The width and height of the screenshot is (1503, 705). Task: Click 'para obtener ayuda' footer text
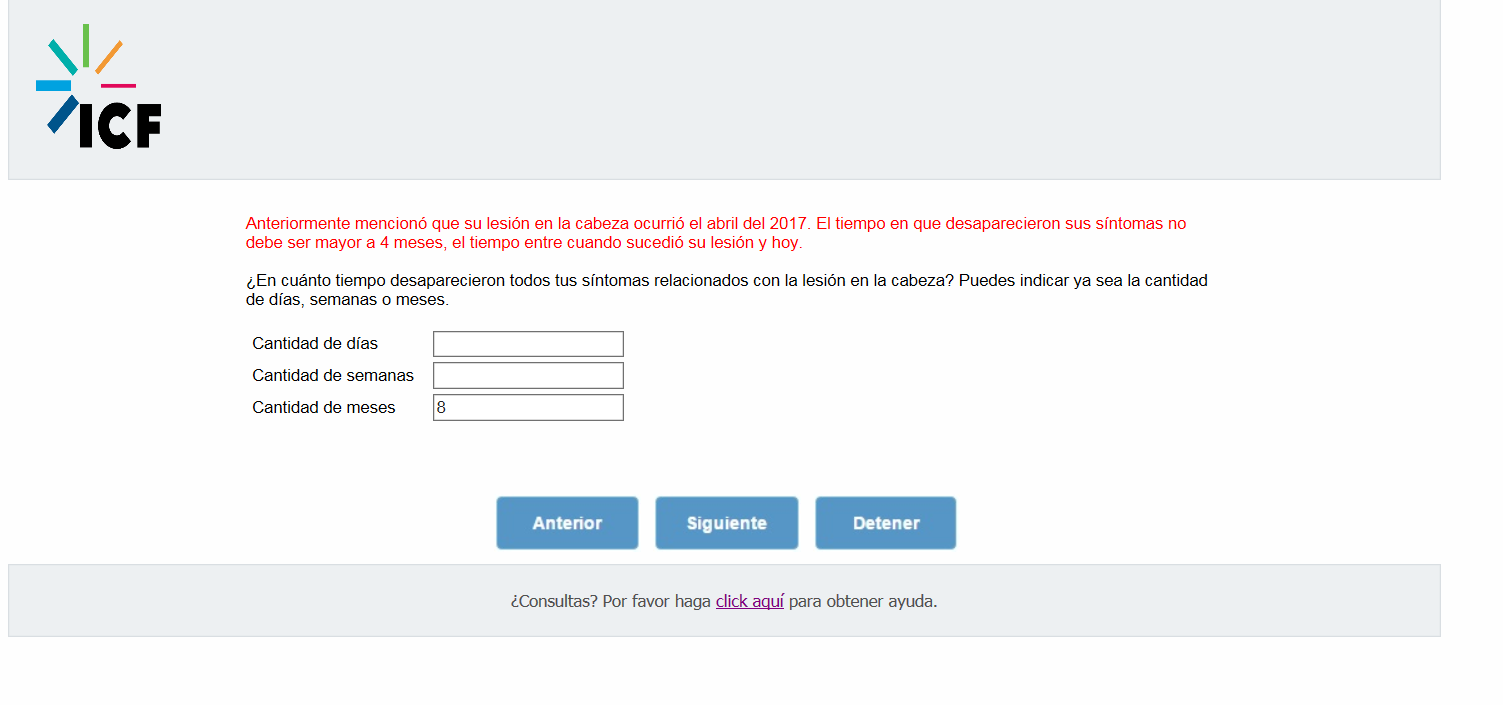click(x=863, y=601)
